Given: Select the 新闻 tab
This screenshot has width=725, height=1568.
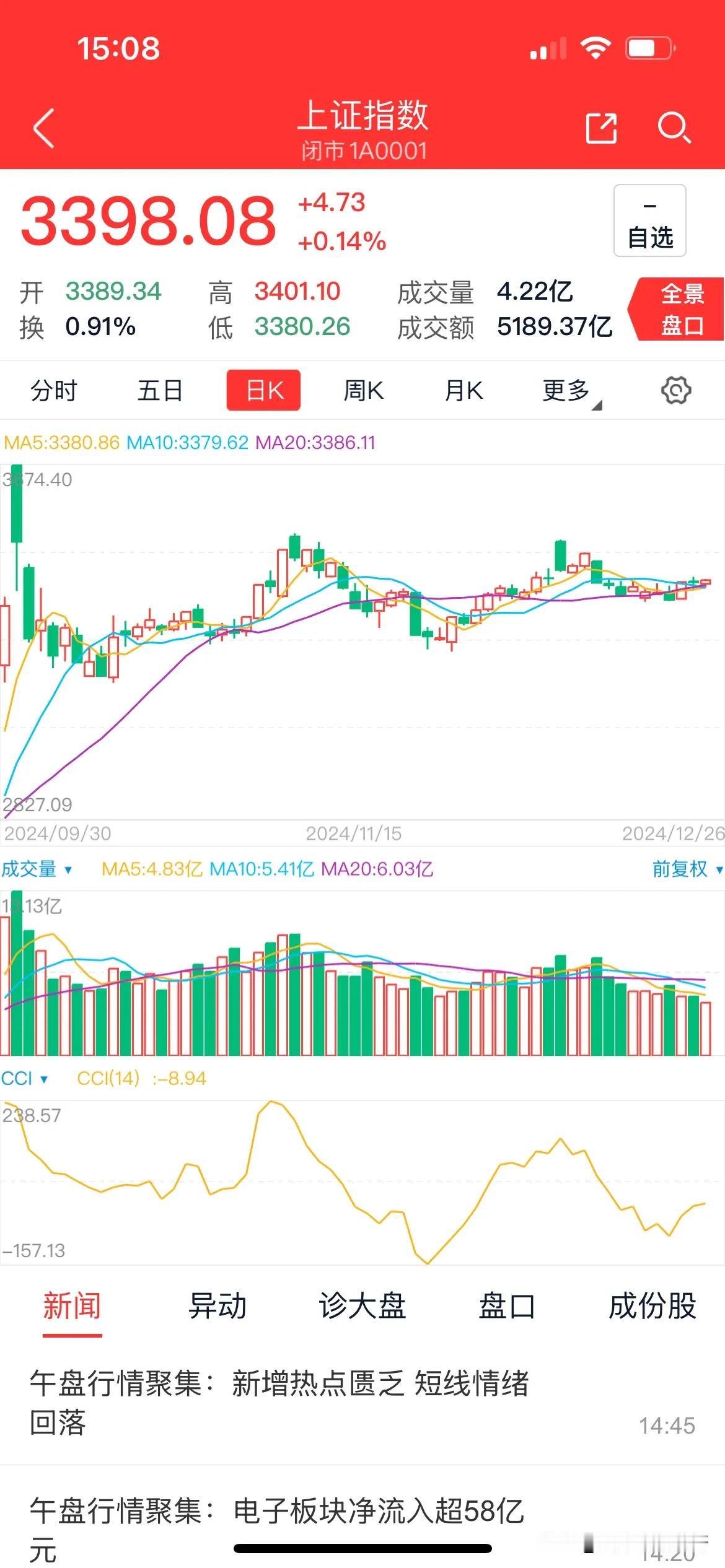Looking at the screenshot, I should pyautogui.click(x=72, y=1306).
